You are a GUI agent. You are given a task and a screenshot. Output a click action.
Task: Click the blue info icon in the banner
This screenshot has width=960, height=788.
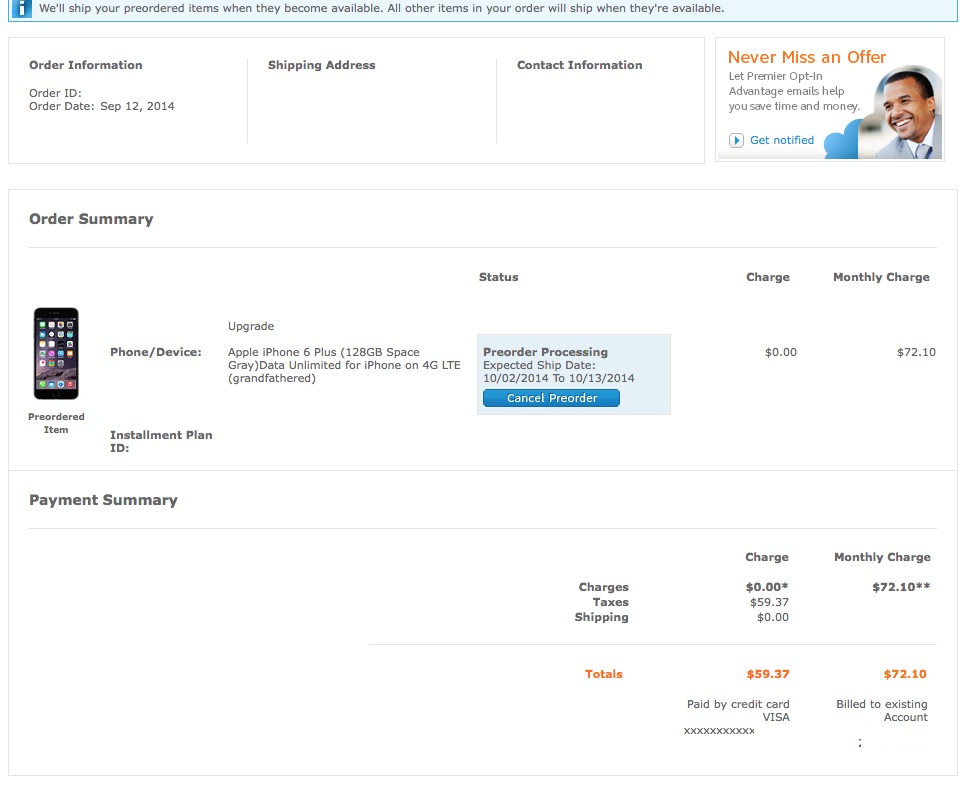[x=21, y=9]
